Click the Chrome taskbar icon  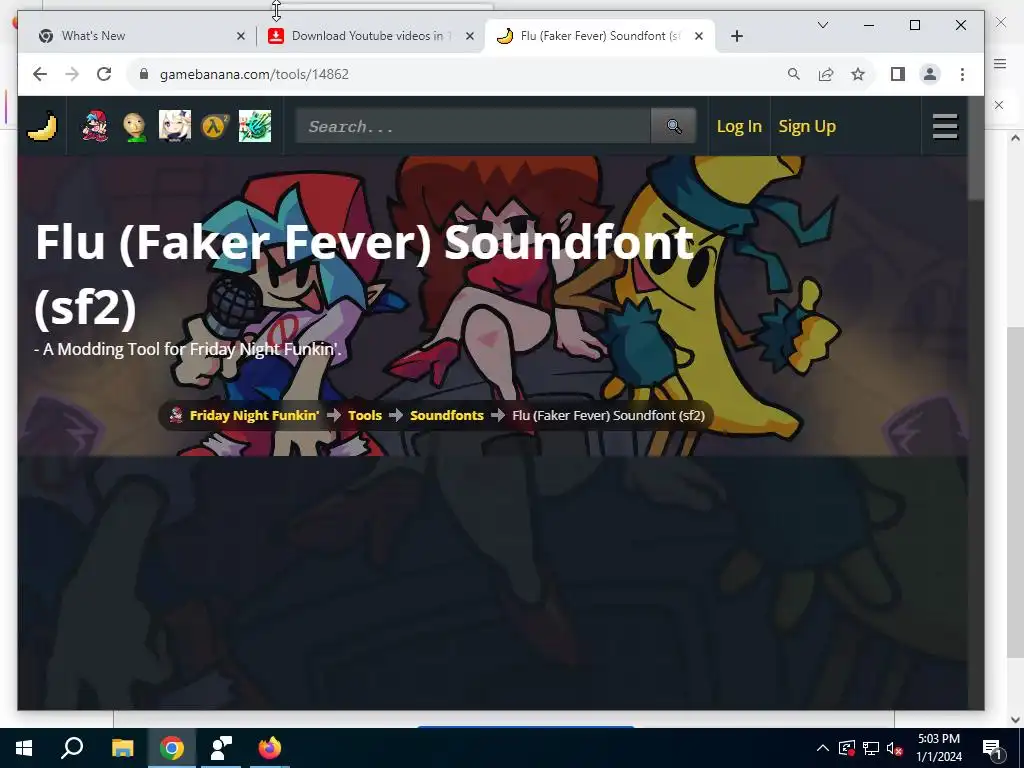(172, 748)
